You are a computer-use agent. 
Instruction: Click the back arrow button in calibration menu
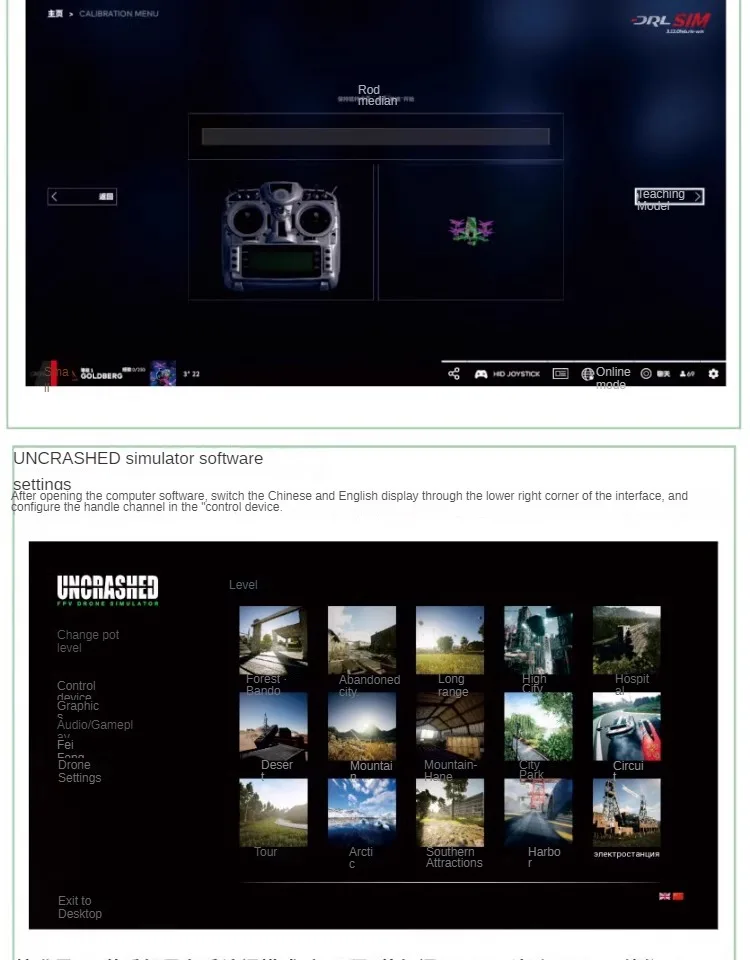(x=82, y=197)
